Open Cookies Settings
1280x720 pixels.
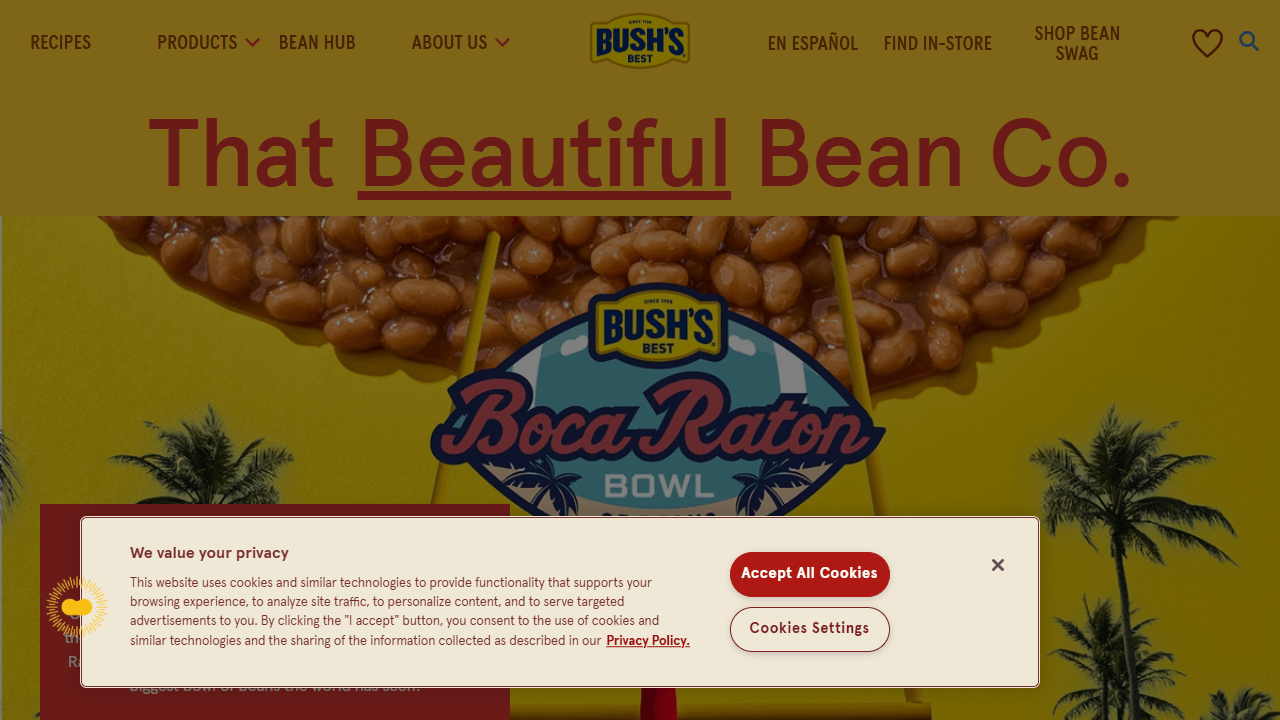(x=809, y=629)
